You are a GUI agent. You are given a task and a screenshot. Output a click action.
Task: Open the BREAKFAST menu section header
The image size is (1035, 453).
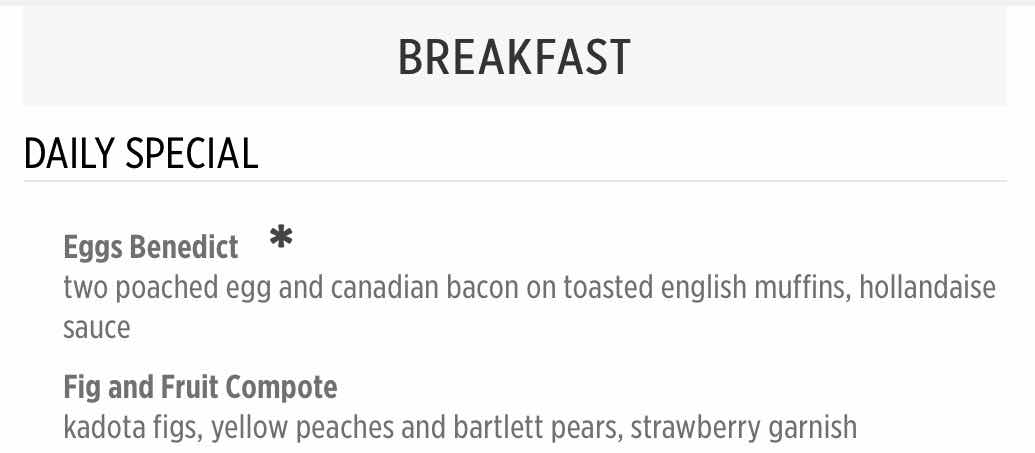click(x=514, y=57)
